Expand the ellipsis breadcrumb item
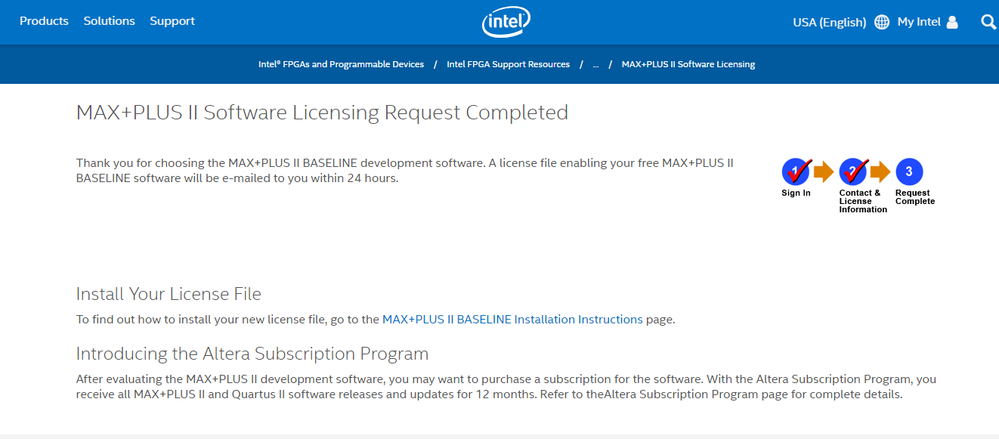The image size is (999, 439). click(596, 65)
